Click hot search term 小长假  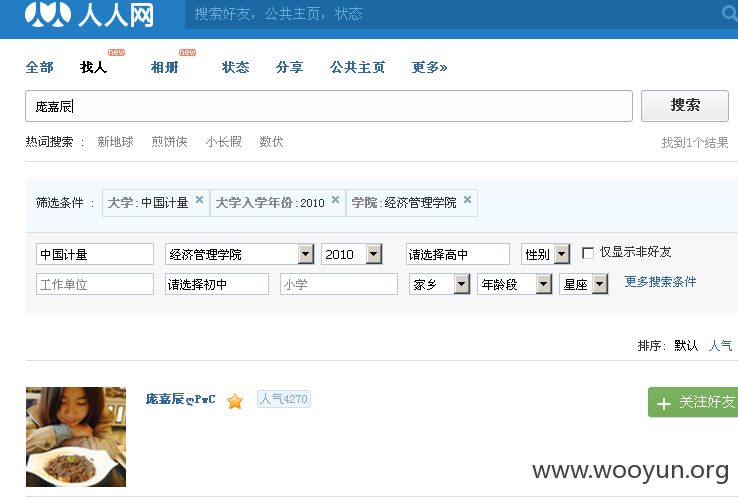click(224, 142)
